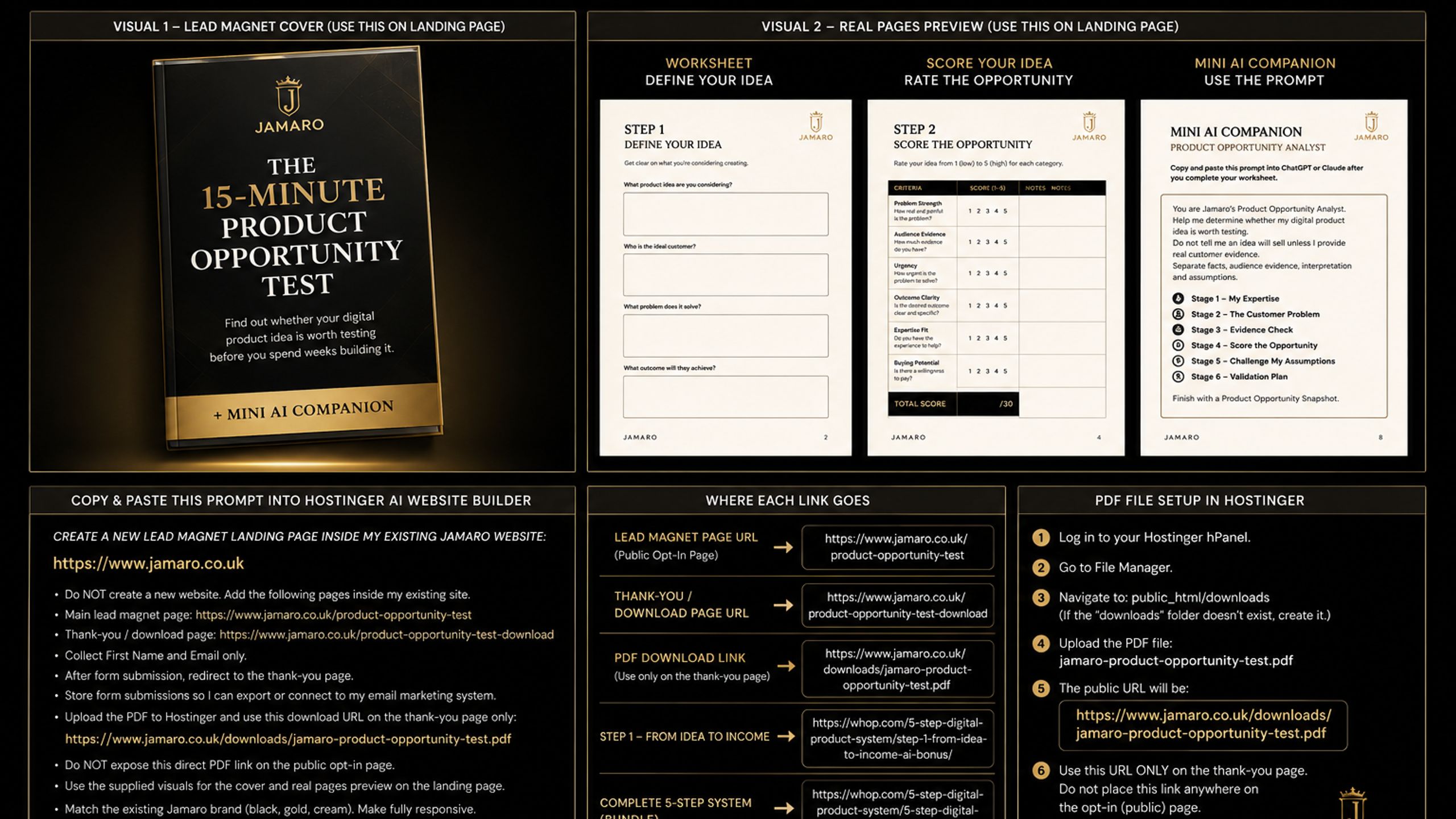The image size is (1456, 819).
Task: Click the Stage 5 – Challenge My Assumptions icon
Action: [1178, 361]
